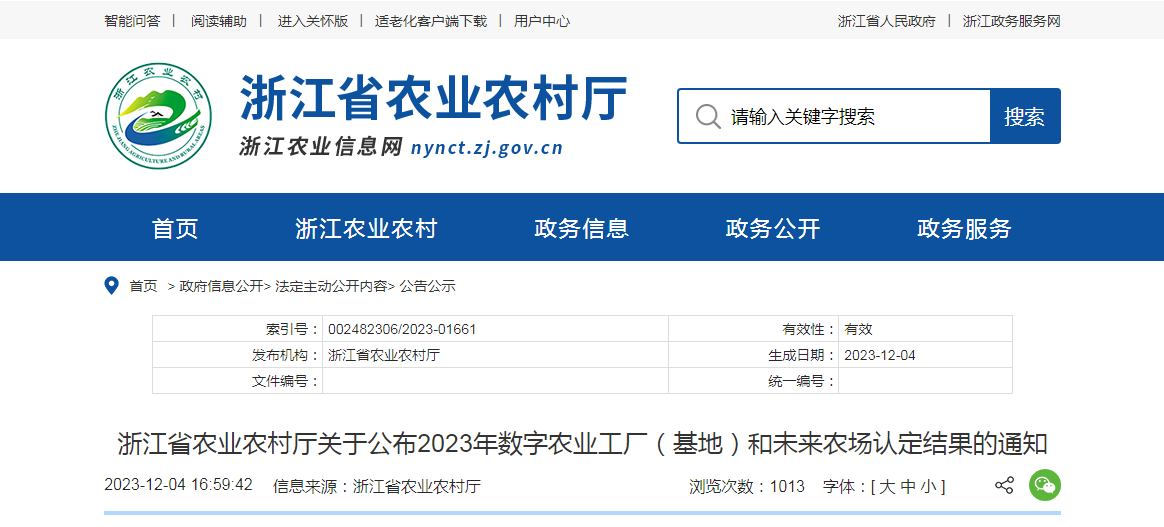Type in the 请输入关键字搜索 field
1164x527 pixels.
pyautogui.click(x=850, y=116)
